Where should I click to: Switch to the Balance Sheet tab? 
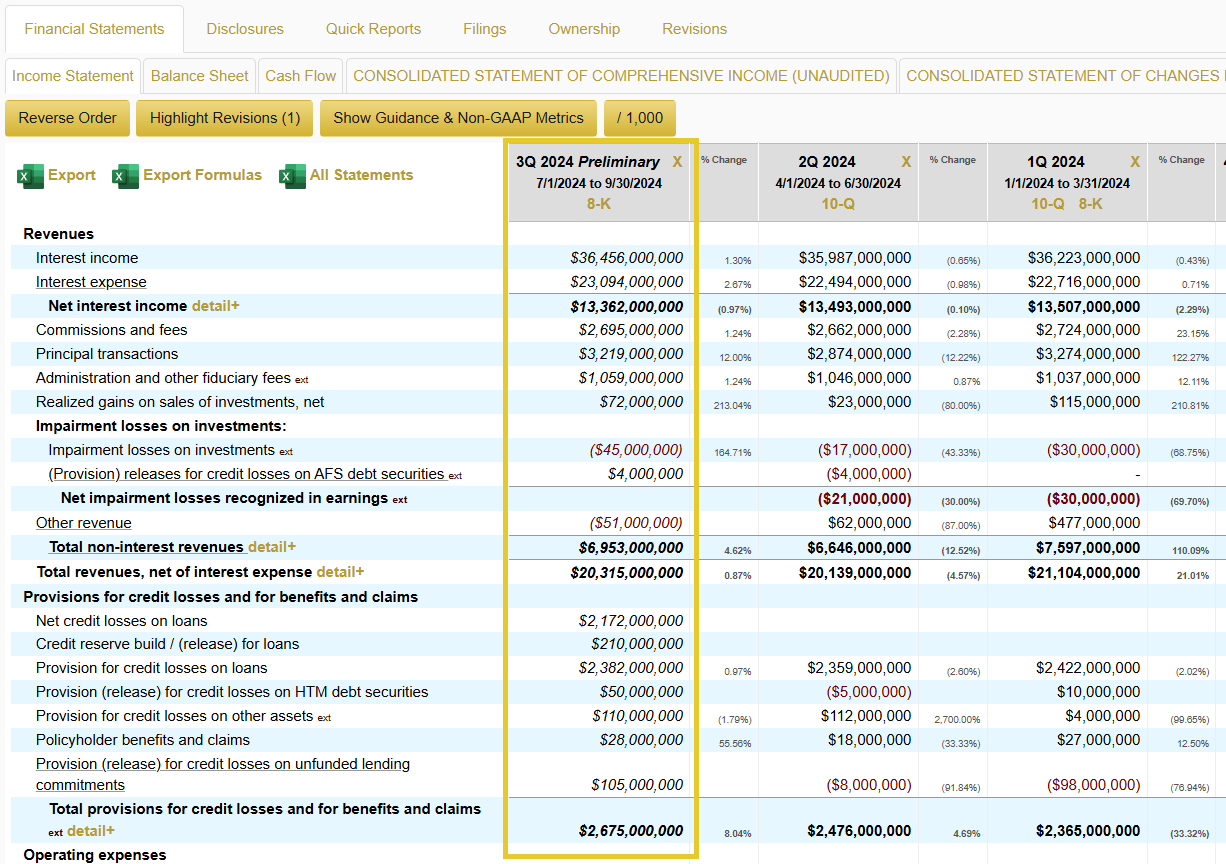click(x=199, y=76)
